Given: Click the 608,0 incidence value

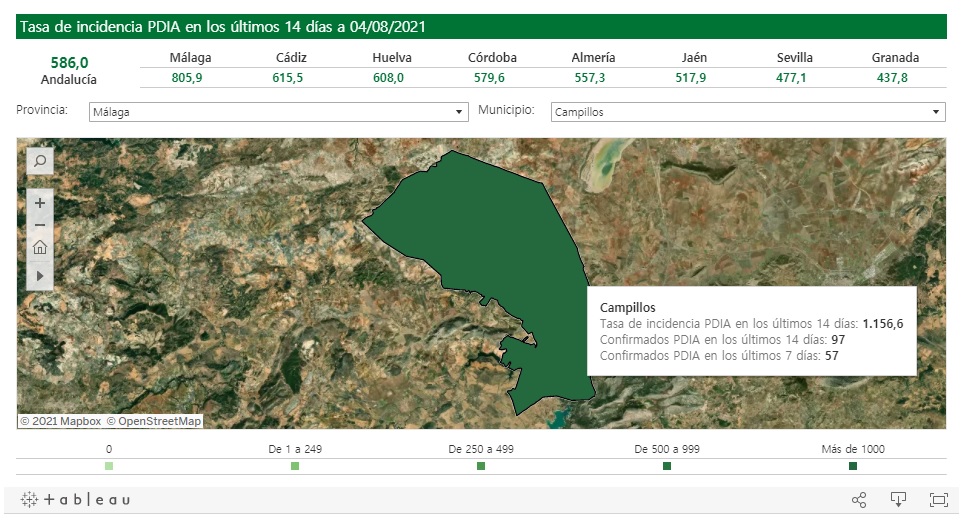Looking at the screenshot, I should [388, 78].
